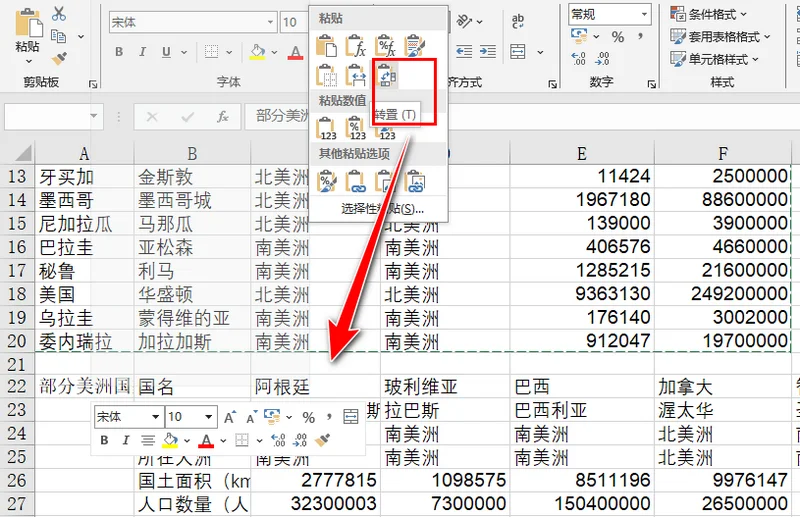The width and height of the screenshot is (800, 517).
Task: Toggle ribbon Merge & Center
Action: [x=517, y=52]
